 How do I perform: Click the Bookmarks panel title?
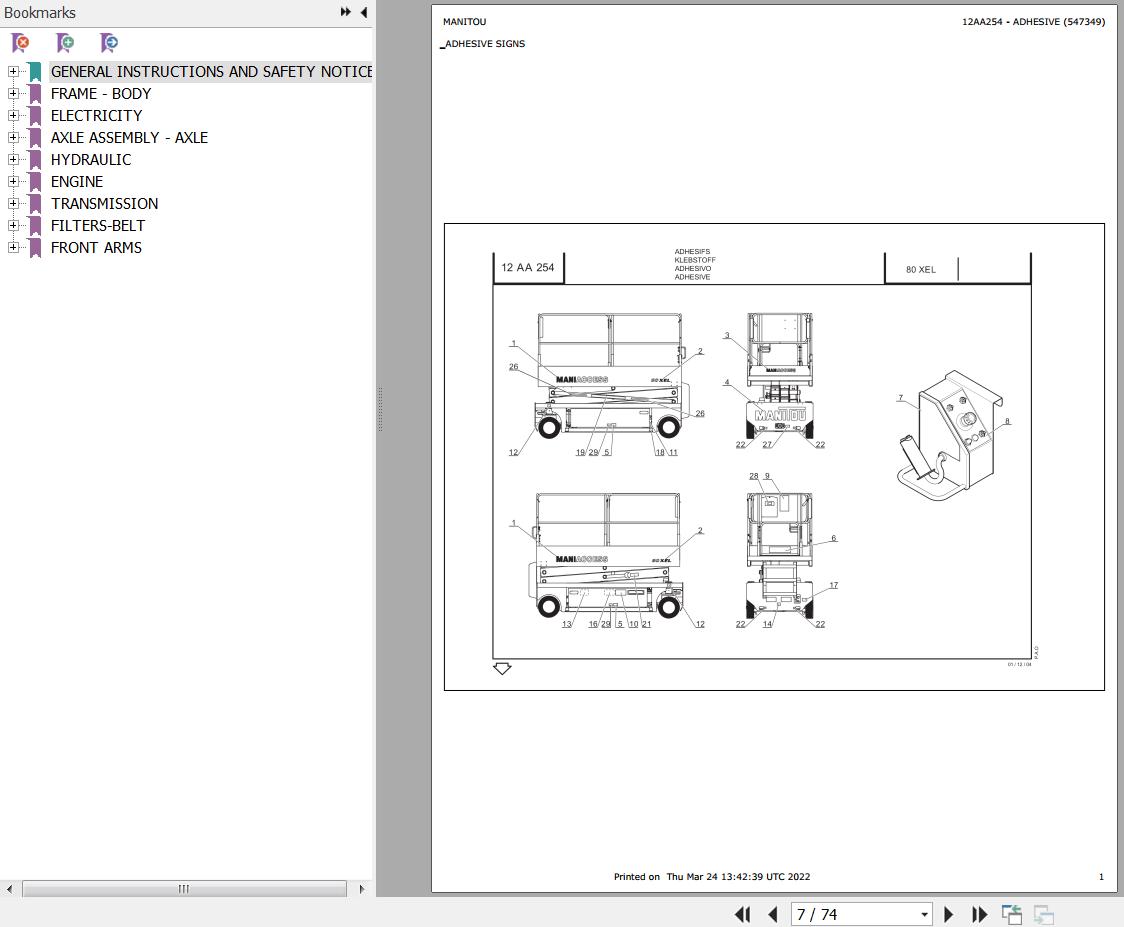39,12
